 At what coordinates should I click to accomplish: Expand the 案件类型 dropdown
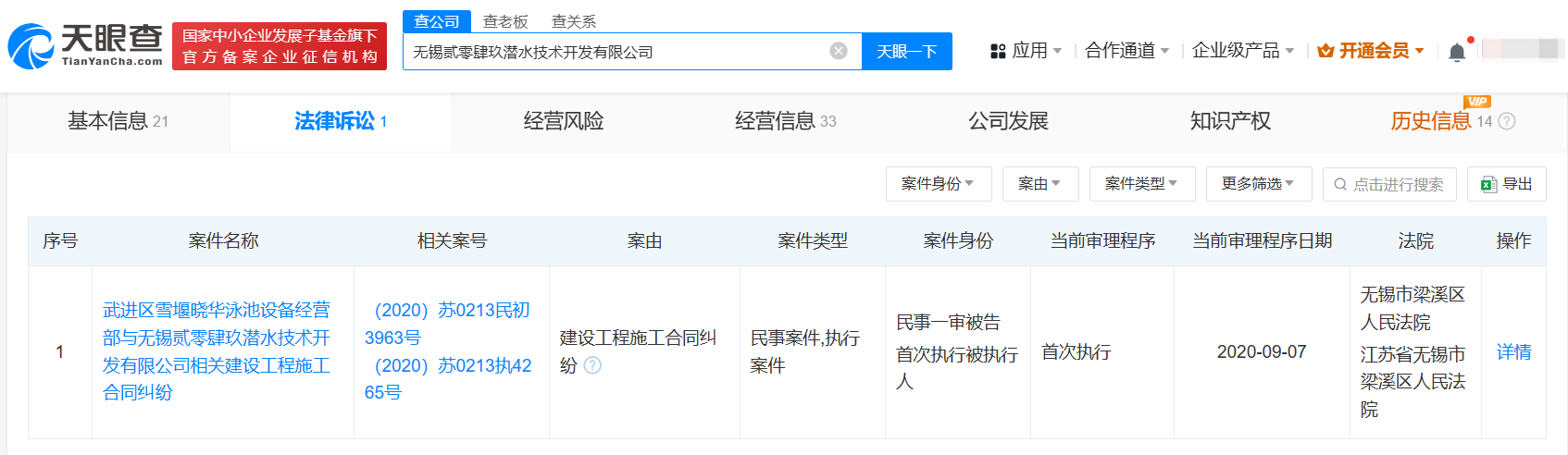(x=1141, y=184)
